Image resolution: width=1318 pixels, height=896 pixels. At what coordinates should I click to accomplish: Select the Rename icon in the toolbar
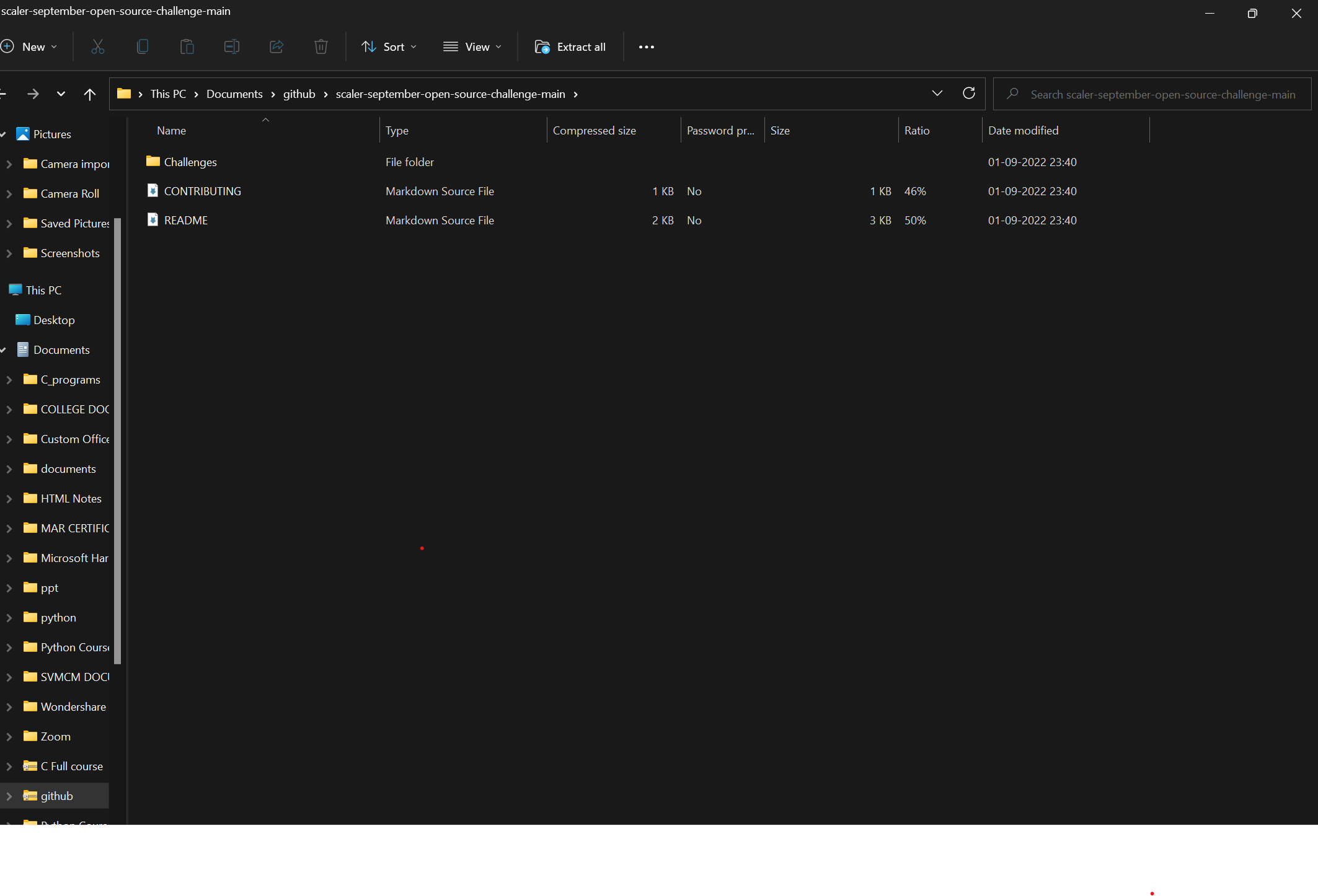pos(231,46)
